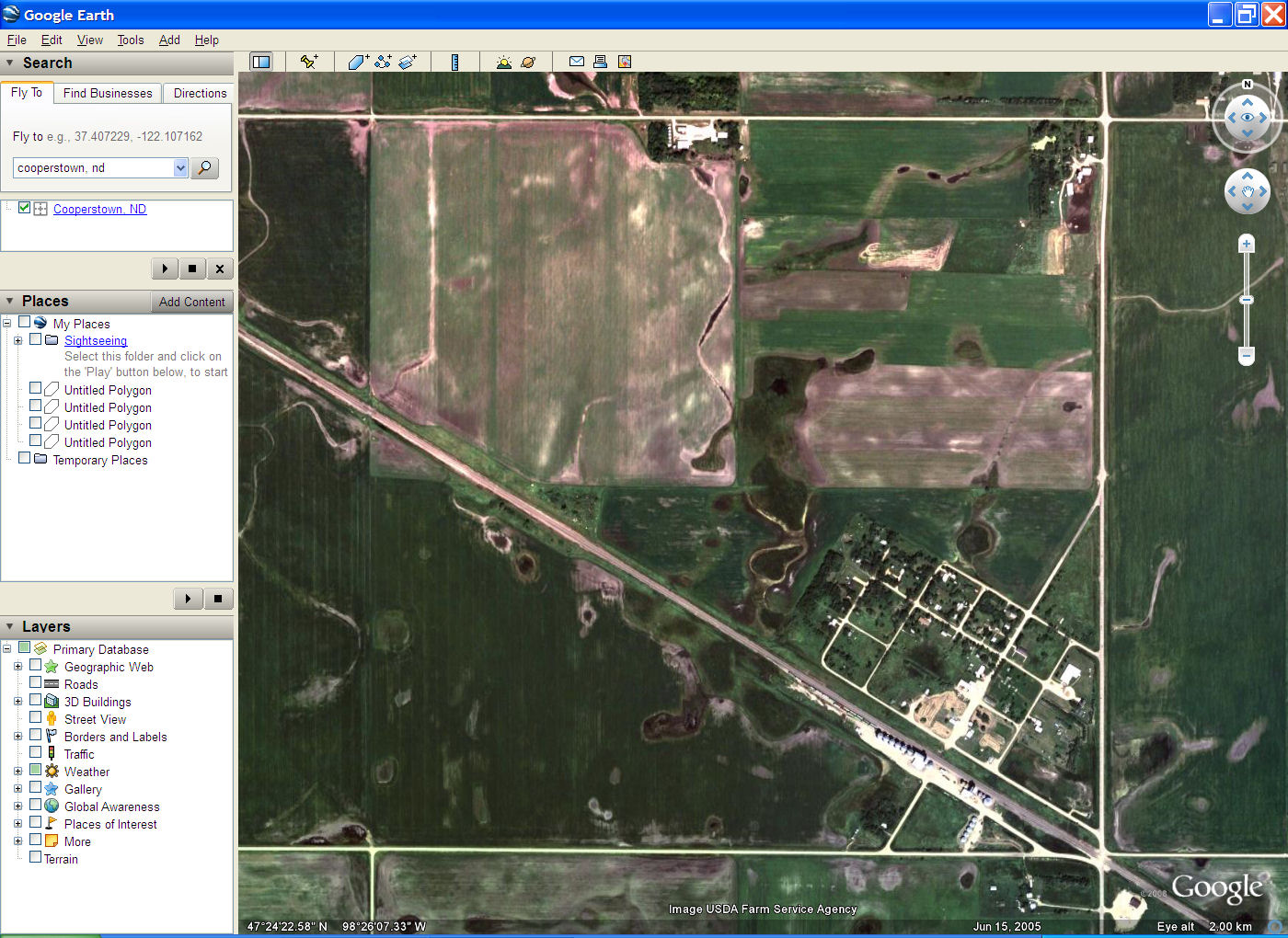Open the Sightseeing folder link
This screenshot has width=1288, height=938.
[96, 340]
